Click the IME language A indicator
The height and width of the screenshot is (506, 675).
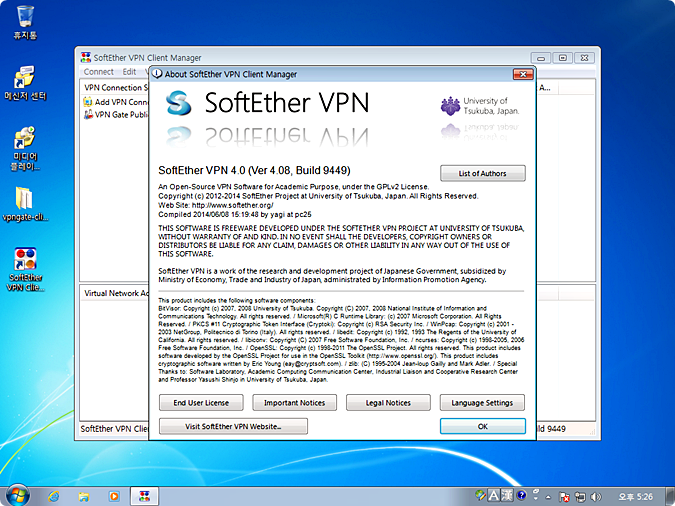point(494,496)
